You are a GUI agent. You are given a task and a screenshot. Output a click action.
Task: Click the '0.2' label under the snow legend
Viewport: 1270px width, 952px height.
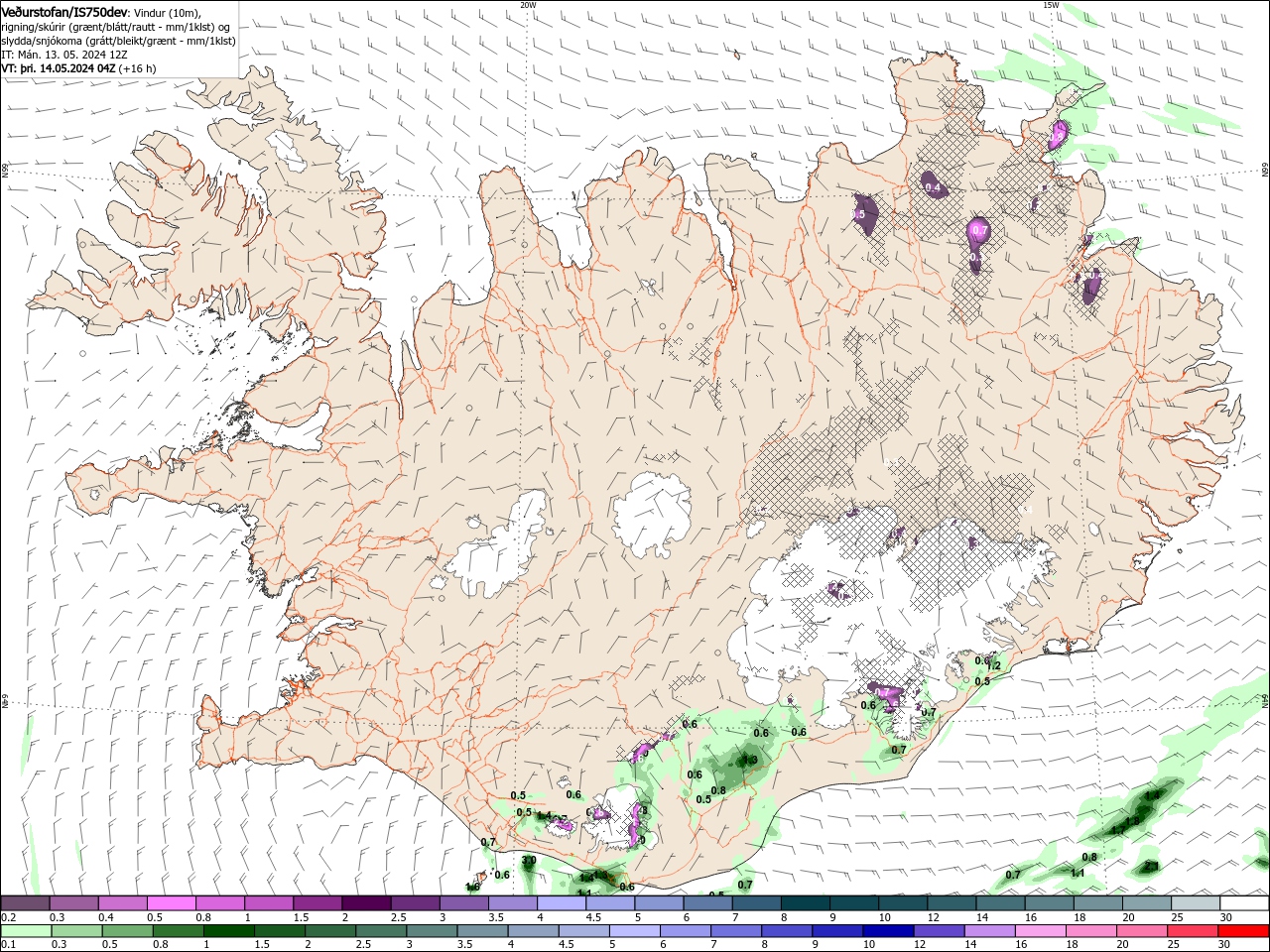pos(7,917)
